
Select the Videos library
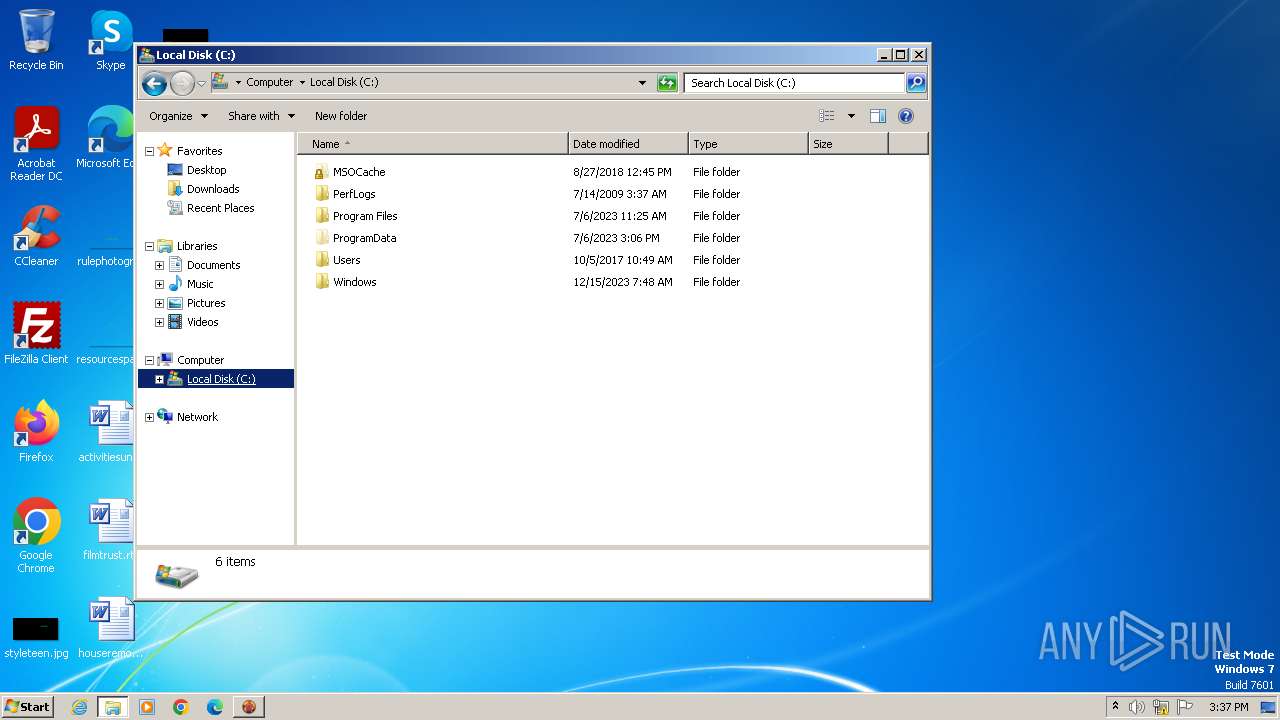(202, 322)
